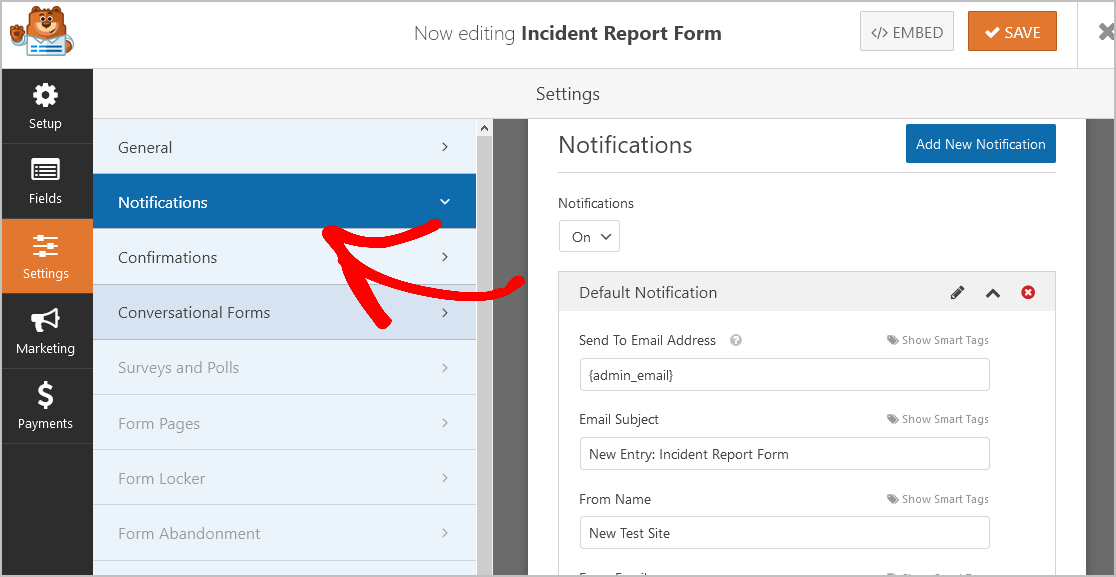Click the Incident Report Form title text
This screenshot has width=1116, height=577.
coord(621,33)
